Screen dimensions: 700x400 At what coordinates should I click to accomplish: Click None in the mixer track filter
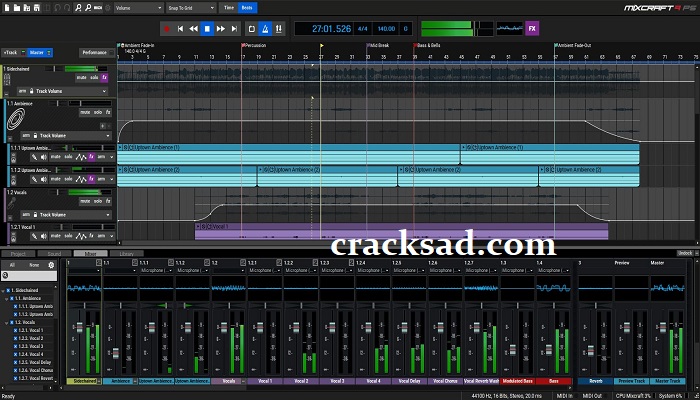tap(34, 265)
